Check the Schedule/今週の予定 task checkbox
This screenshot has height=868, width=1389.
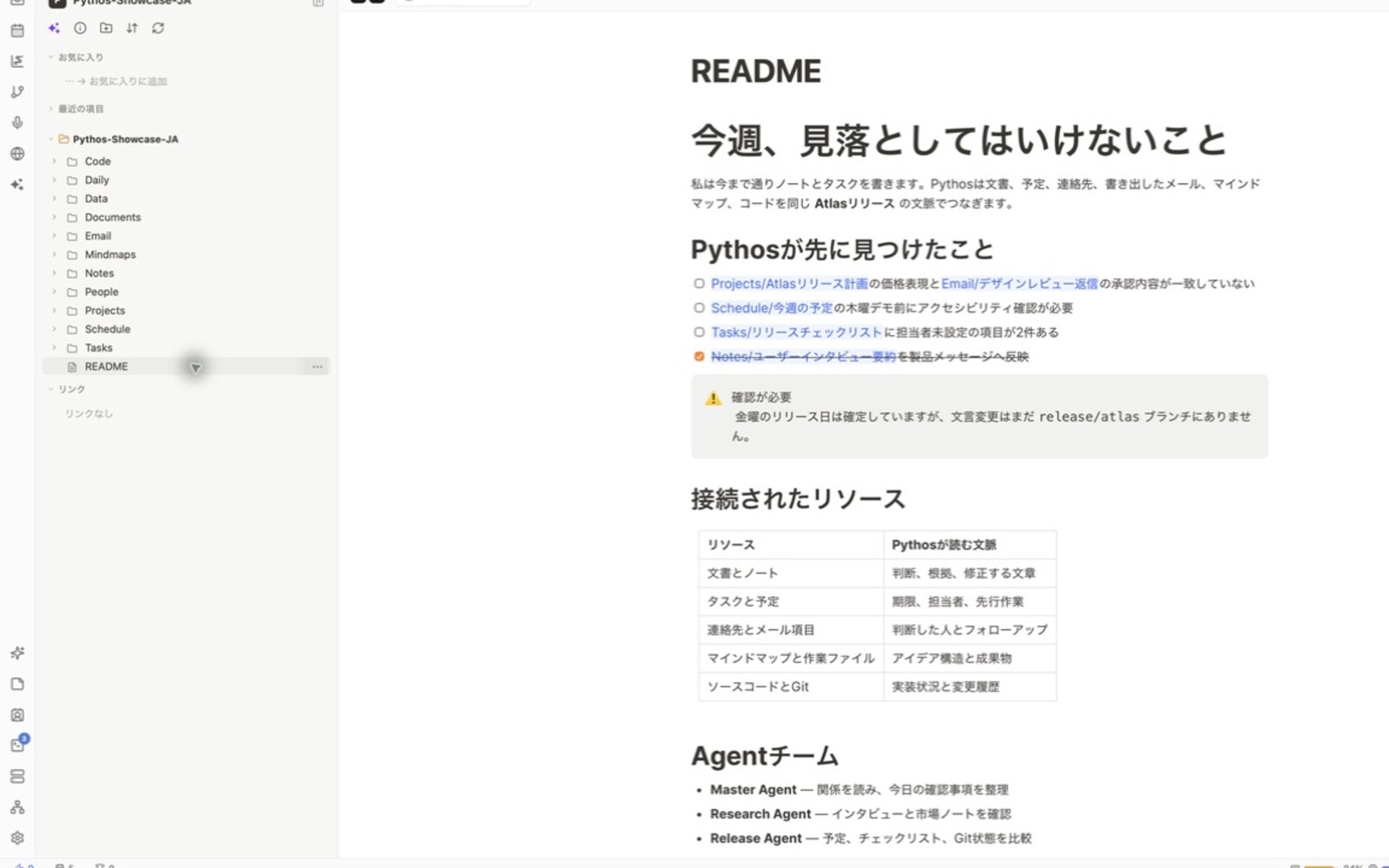[x=699, y=308]
